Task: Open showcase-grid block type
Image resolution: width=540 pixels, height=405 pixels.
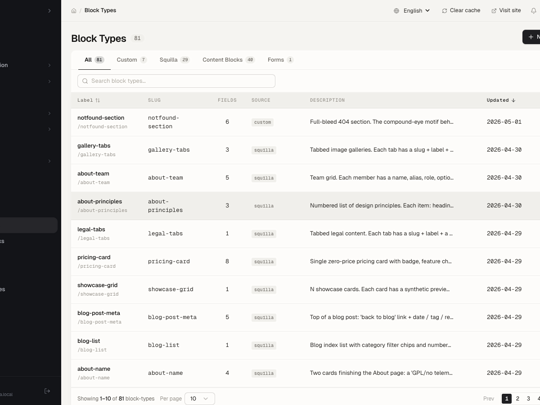Action: (97, 285)
